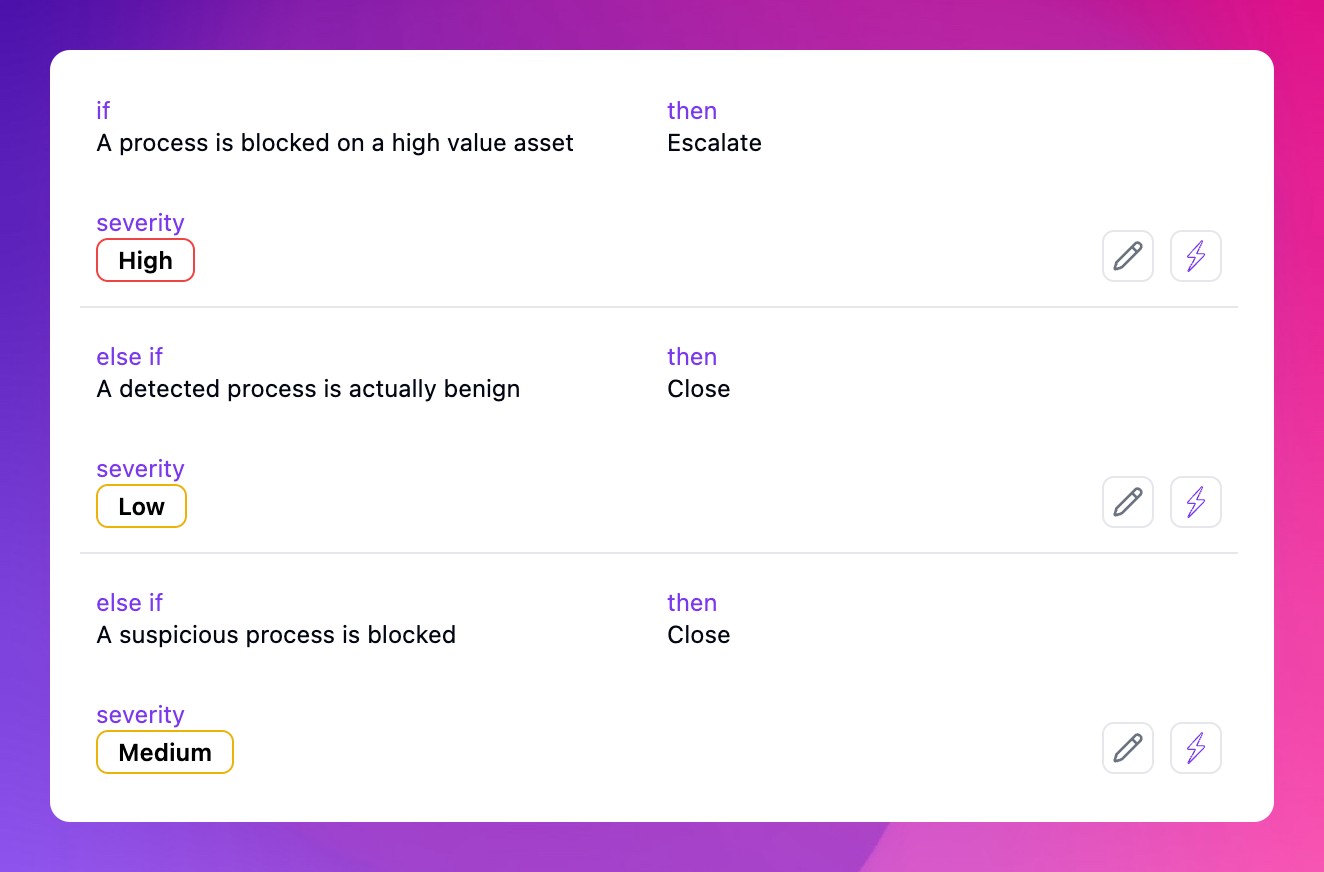Click 'A detected process is actually benign' condition
The width and height of the screenshot is (1324, 872).
tap(308, 389)
